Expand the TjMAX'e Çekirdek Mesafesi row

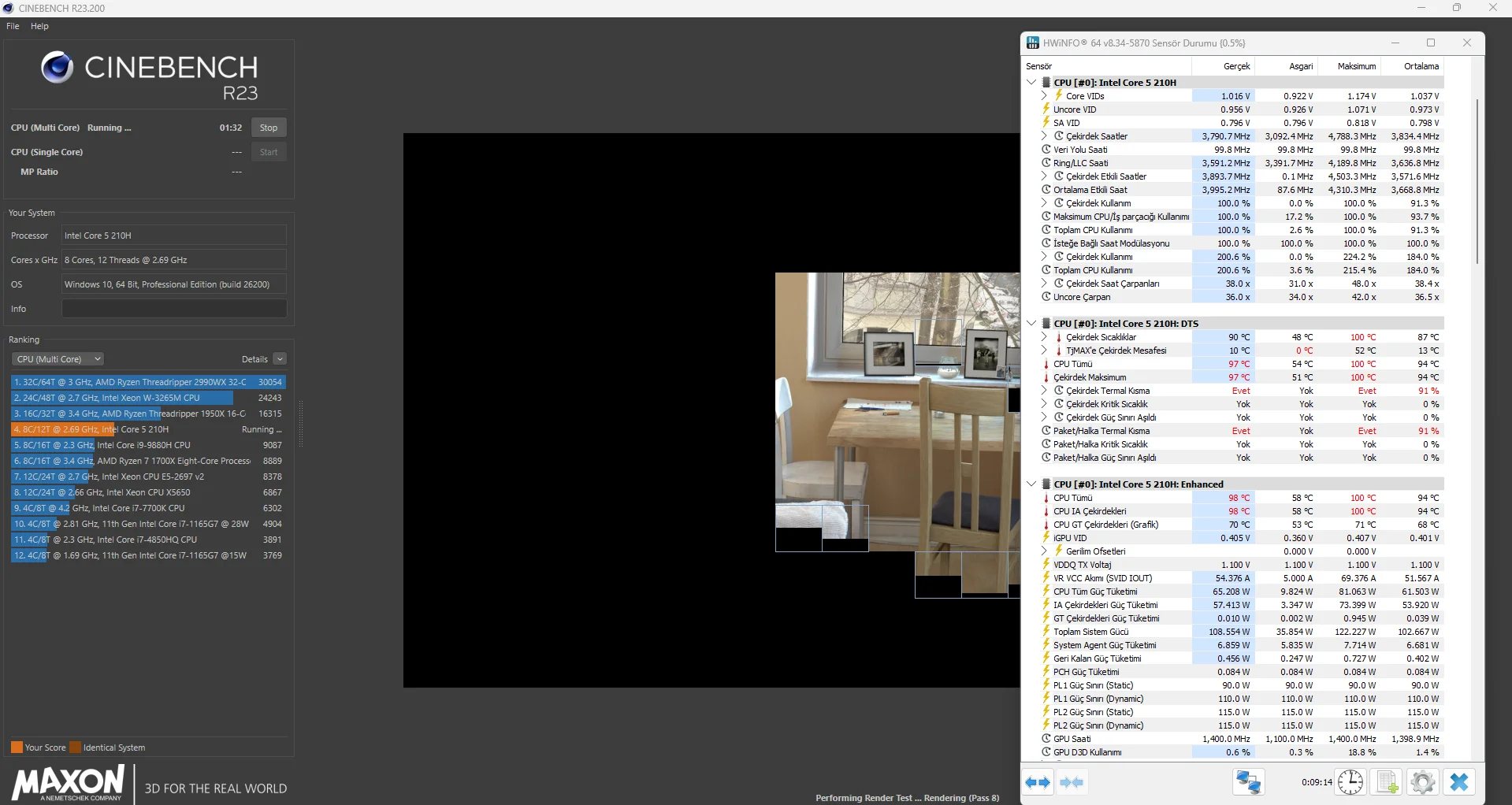pos(1045,351)
